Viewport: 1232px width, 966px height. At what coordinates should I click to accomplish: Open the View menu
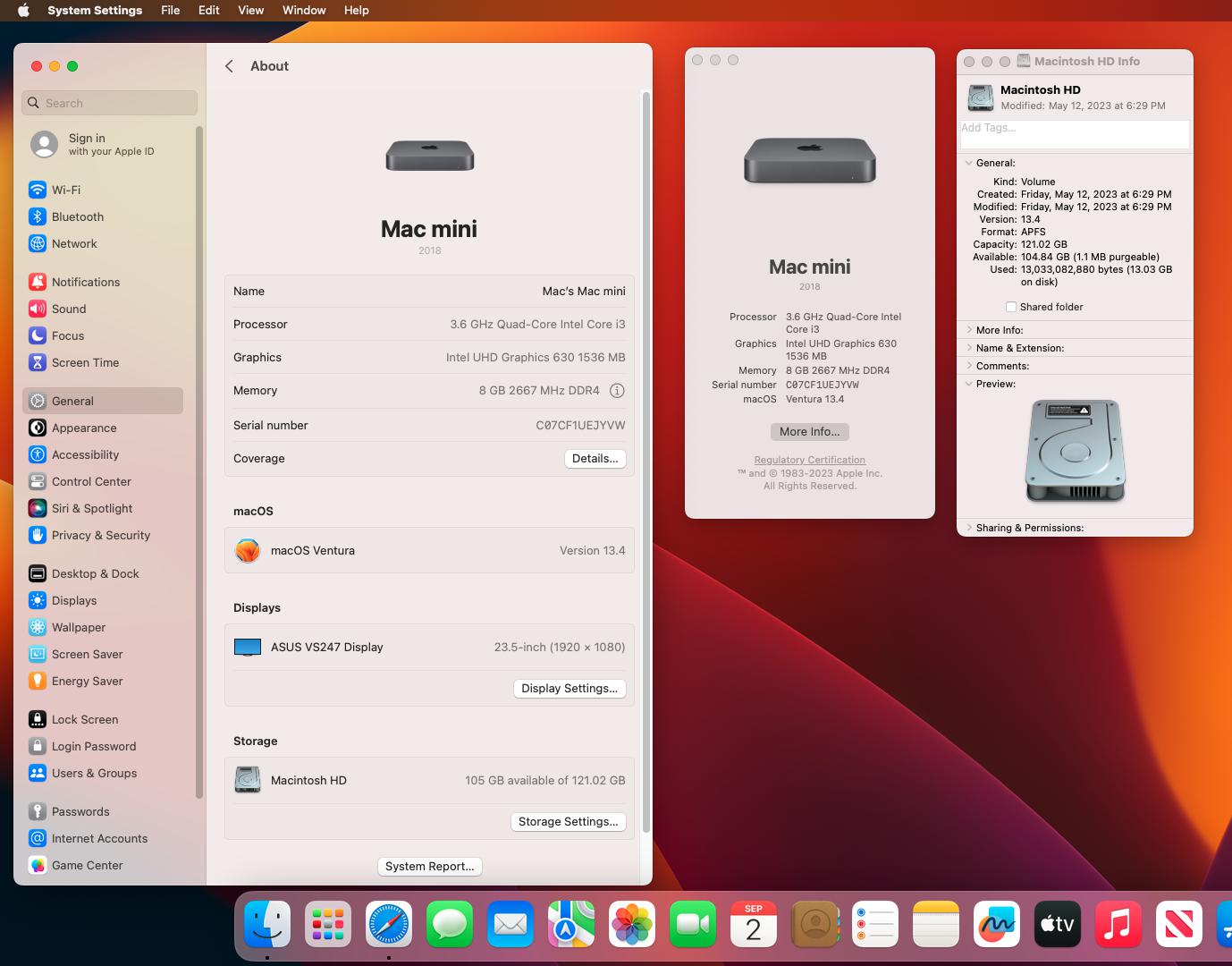pyautogui.click(x=250, y=10)
